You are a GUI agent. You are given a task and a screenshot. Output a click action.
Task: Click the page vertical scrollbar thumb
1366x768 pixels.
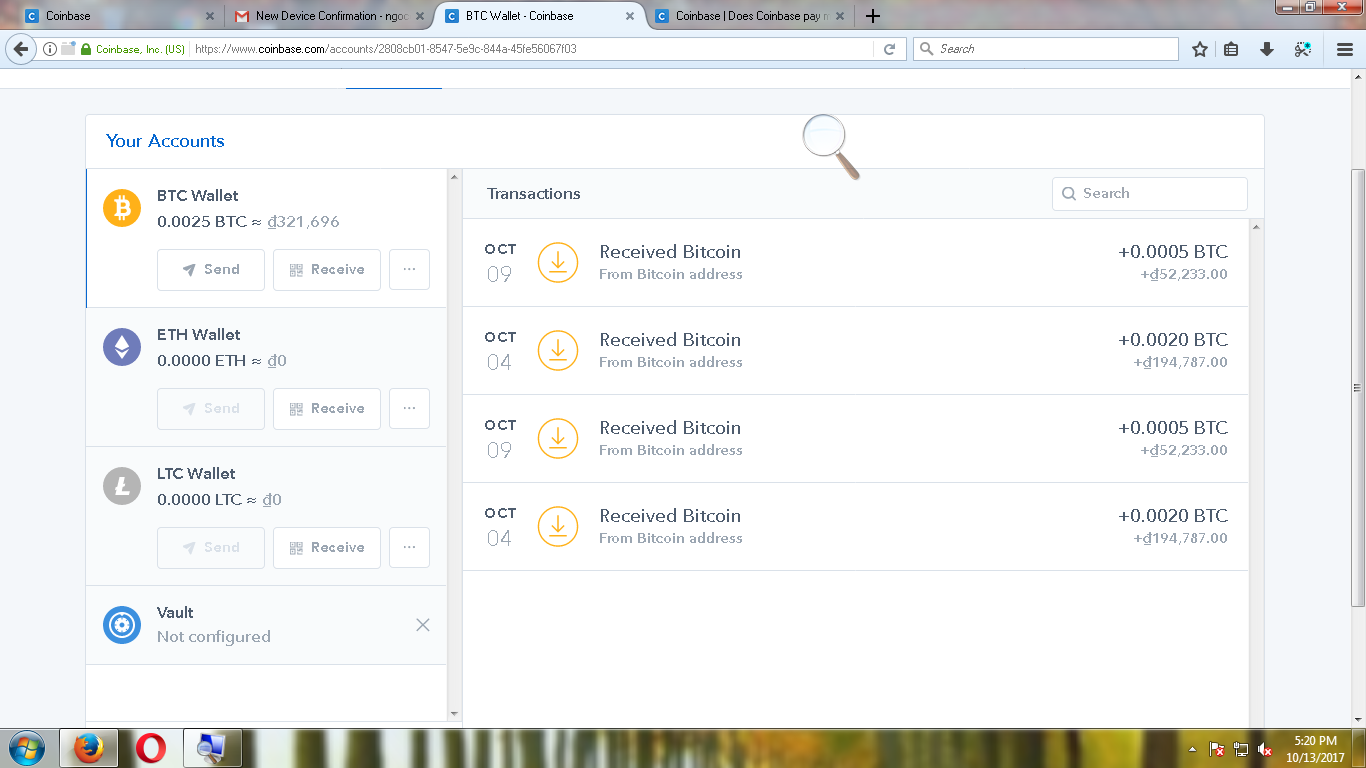tap(1358, 387)
